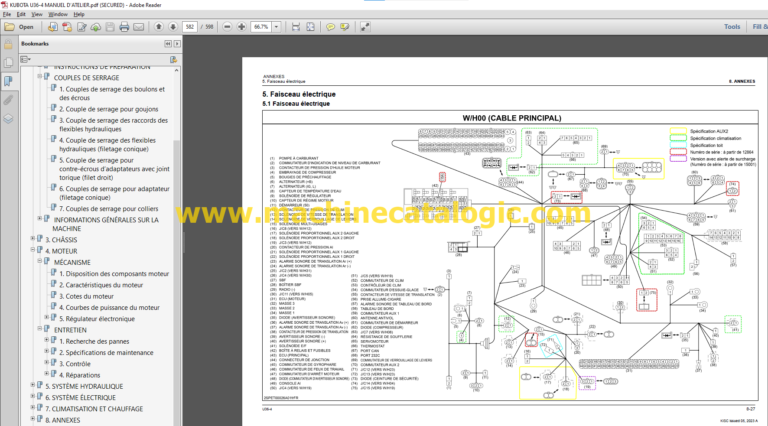Screen dimensions: 768x426
Task: Open bookmark 5. Régulateur électronique
Action: click(97, 319)
